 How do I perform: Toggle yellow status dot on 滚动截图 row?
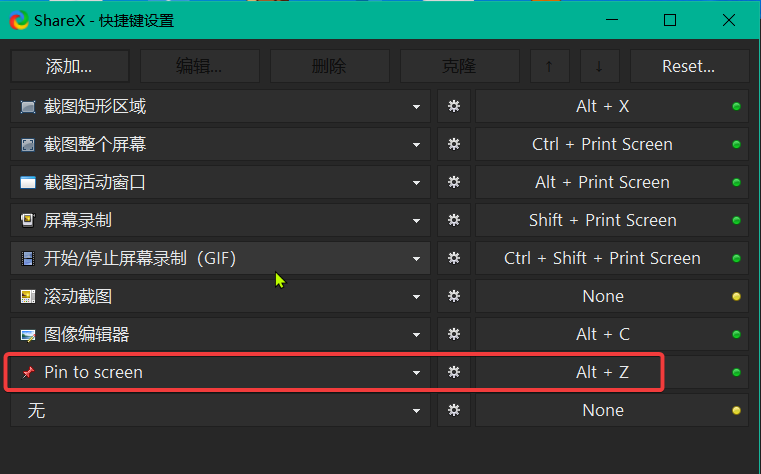pos(736,296)
